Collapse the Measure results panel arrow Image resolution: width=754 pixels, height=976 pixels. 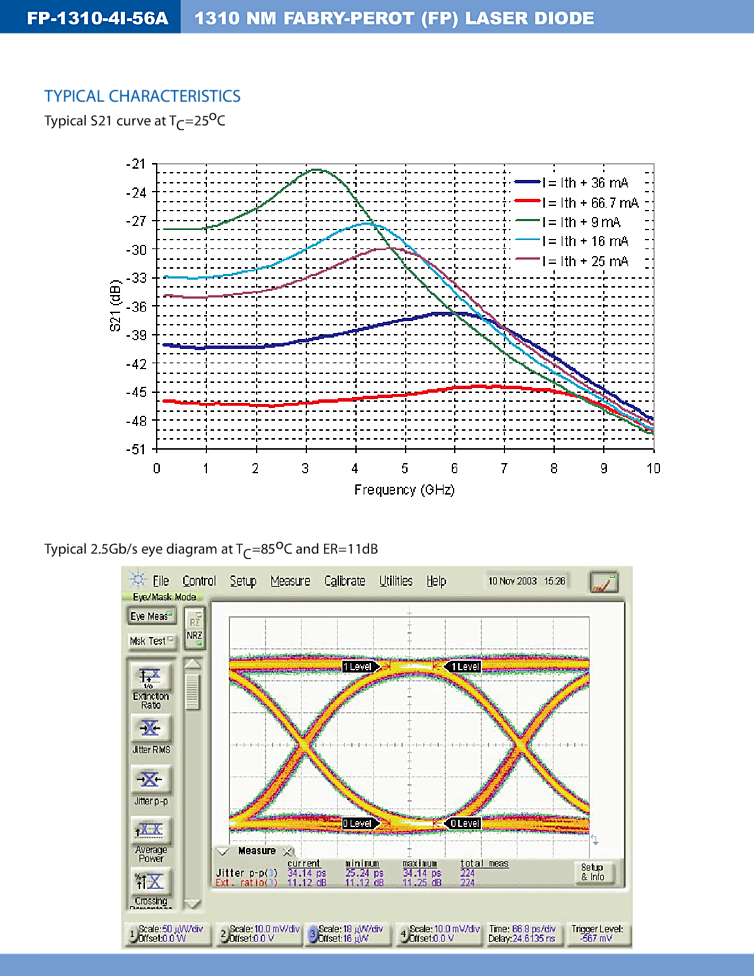[222, 852]
